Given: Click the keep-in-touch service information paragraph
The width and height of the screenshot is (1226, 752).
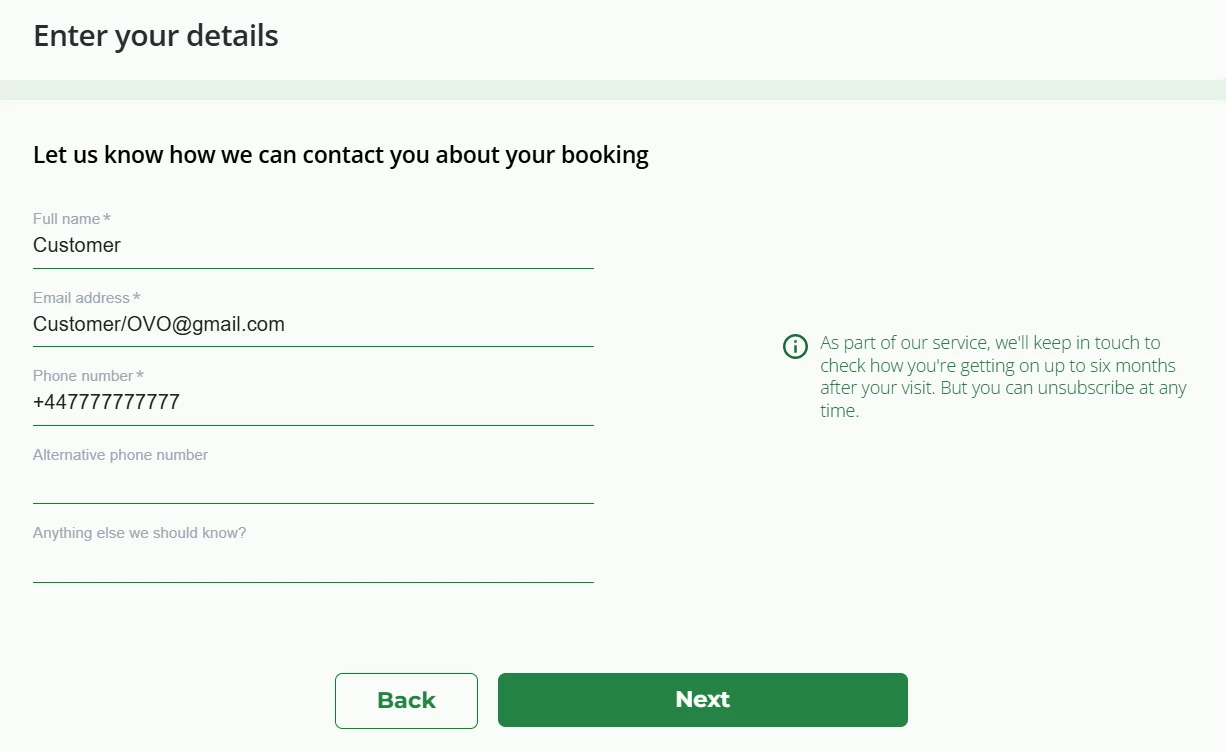Looking at the screenshot, I should click(1003, 376).
